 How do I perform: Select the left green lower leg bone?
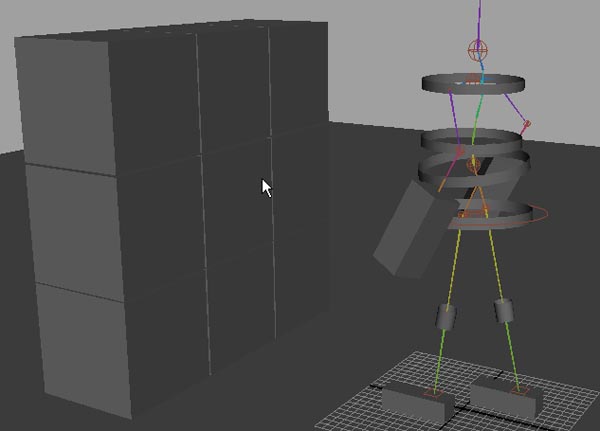pyautogui.click(x=440, y=359)
